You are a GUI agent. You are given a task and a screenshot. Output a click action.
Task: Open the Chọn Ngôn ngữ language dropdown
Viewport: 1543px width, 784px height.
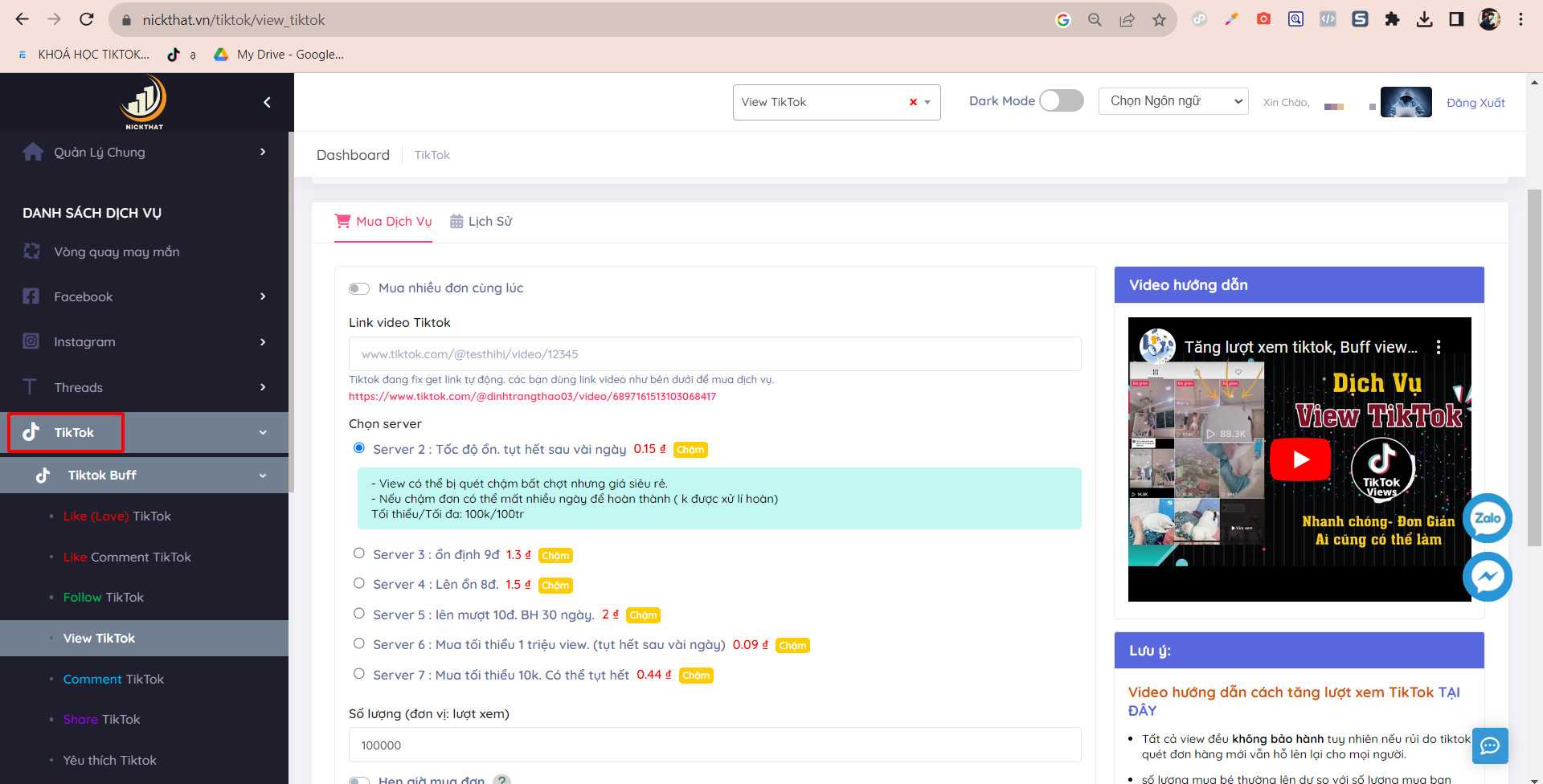pos(1173,101)
